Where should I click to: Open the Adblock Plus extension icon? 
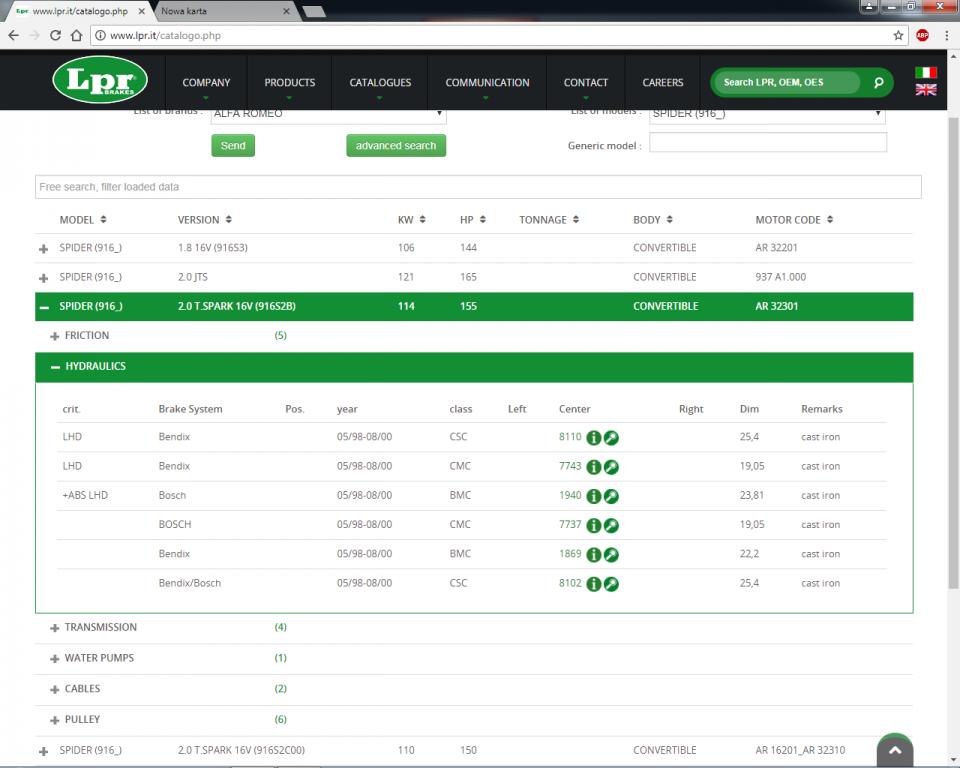tap(923, 36)
